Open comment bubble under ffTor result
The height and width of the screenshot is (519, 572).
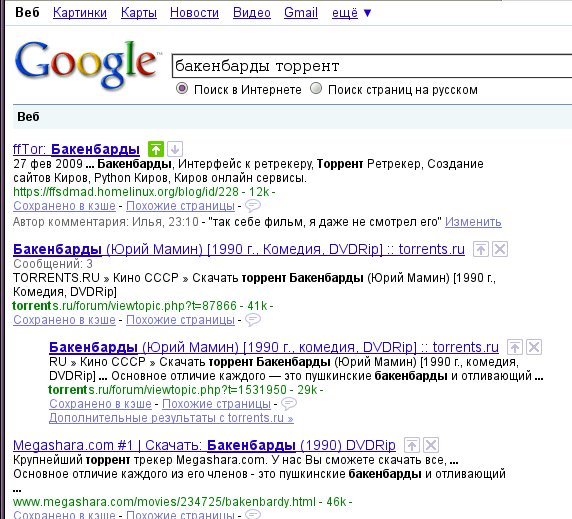pyautogui.click(x=252, y=206)
